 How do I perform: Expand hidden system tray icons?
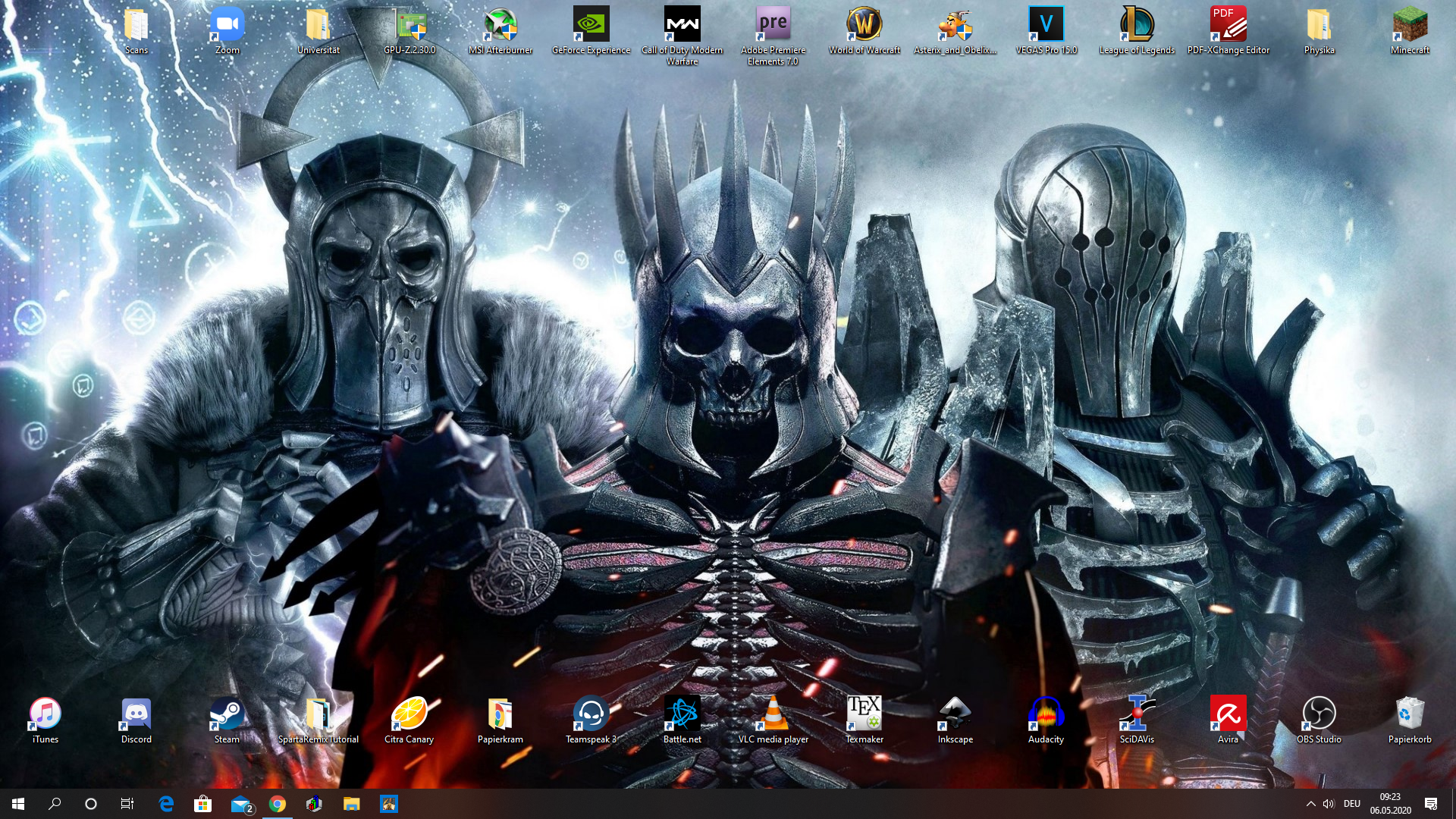1310,804
